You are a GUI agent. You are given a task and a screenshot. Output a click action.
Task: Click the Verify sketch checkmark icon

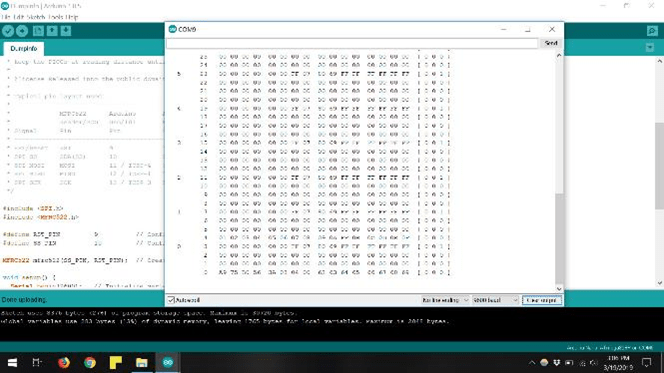[8, 31]
